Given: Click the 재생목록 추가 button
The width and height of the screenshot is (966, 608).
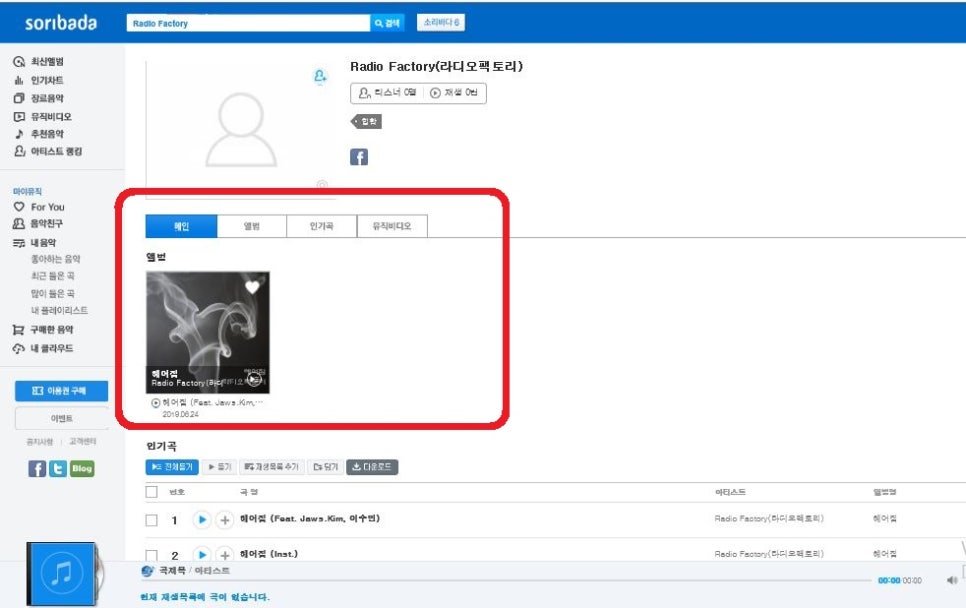Looking at the screenshot, I should point(272,467).
